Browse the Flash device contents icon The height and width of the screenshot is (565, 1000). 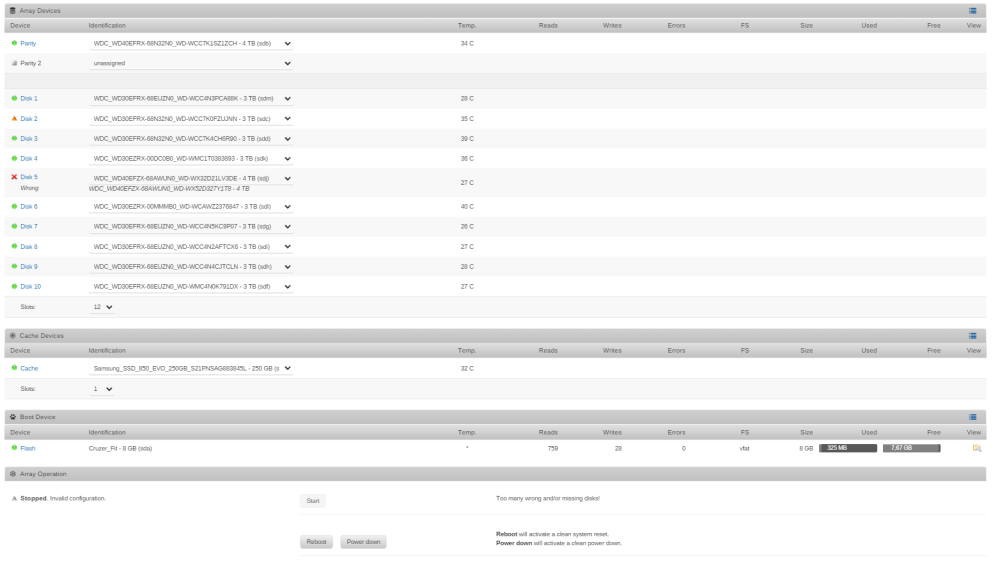coord(976,448)
